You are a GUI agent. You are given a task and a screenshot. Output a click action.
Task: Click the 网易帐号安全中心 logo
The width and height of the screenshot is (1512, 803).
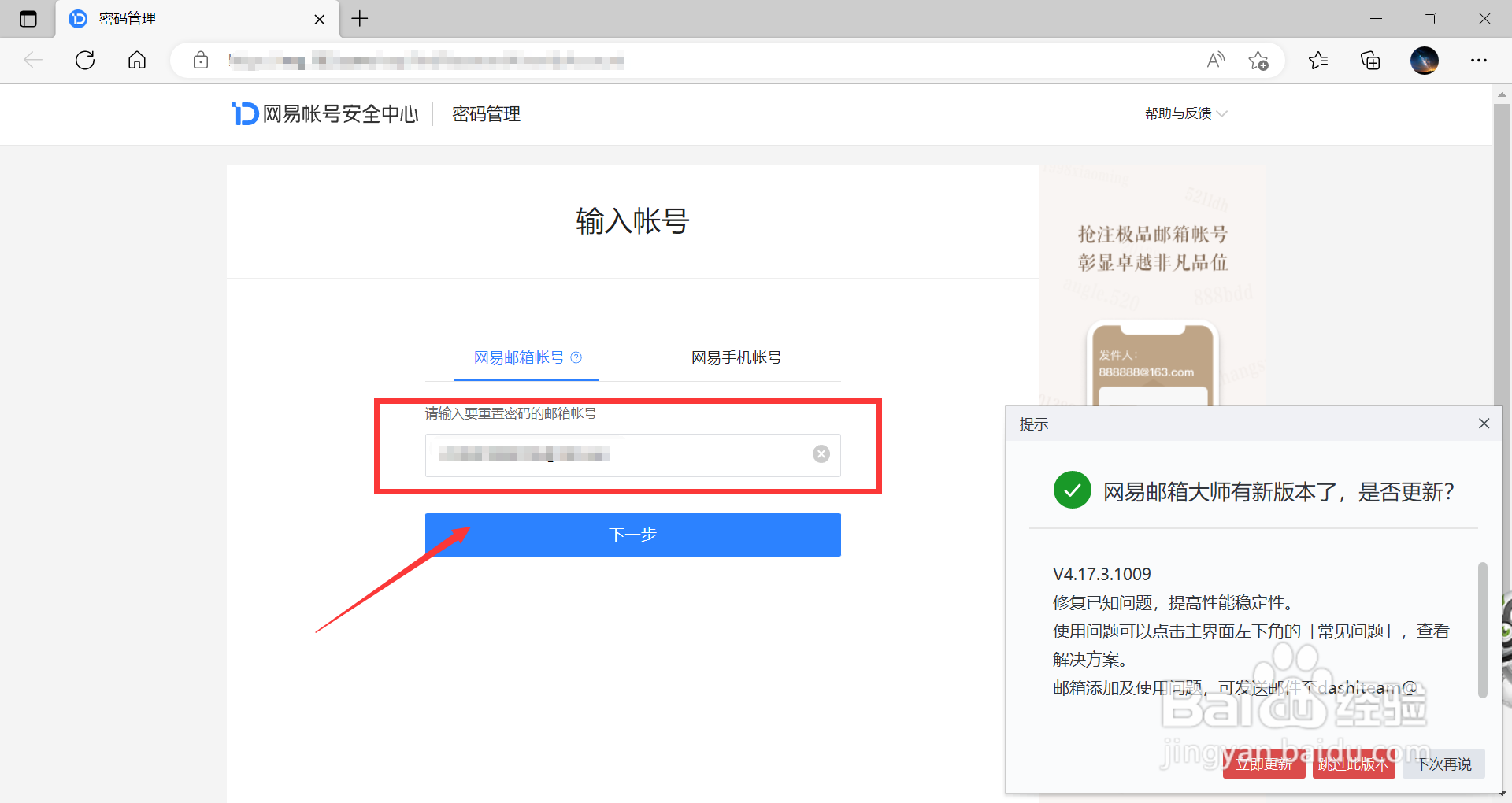[324, 113]
